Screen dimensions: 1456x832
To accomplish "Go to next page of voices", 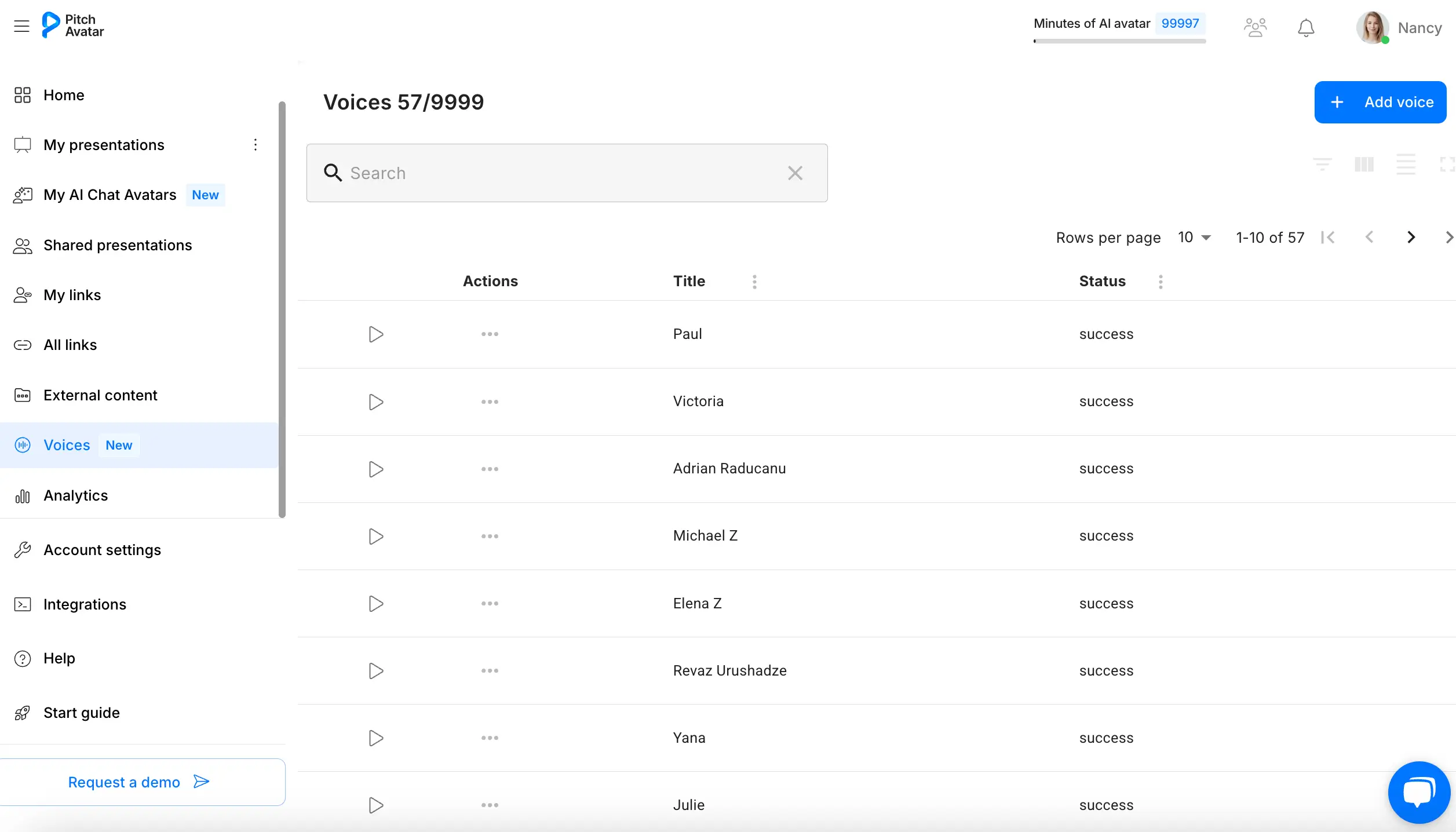I will pyautogui.click(x=1411, y=238).
